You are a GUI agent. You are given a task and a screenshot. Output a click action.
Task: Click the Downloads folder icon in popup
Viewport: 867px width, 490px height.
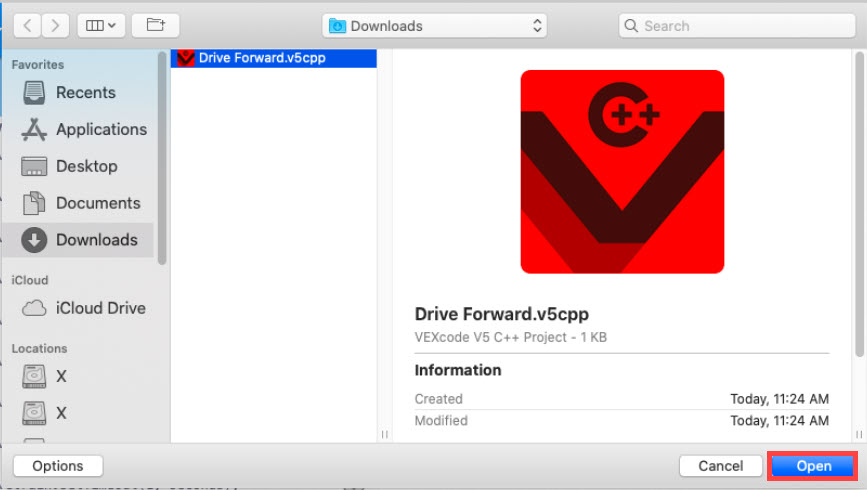click(x=337, y=26)
